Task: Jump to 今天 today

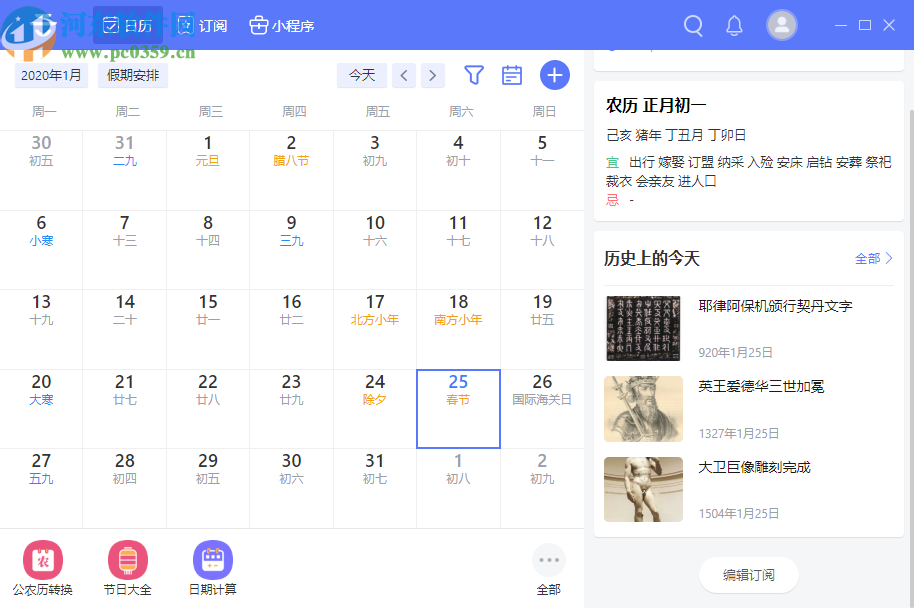Action: pyautogui.click(x=362, y=75)
